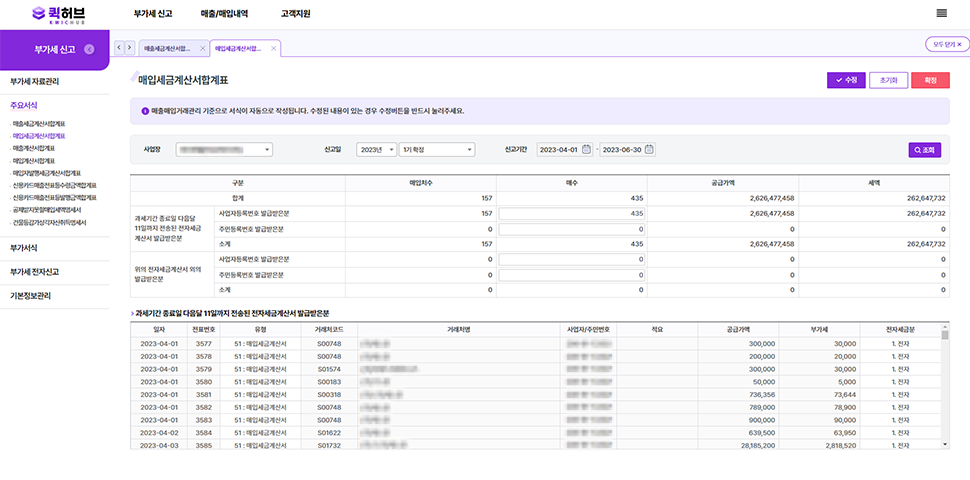Click 매수 input field showing 435

click(571, 213)
